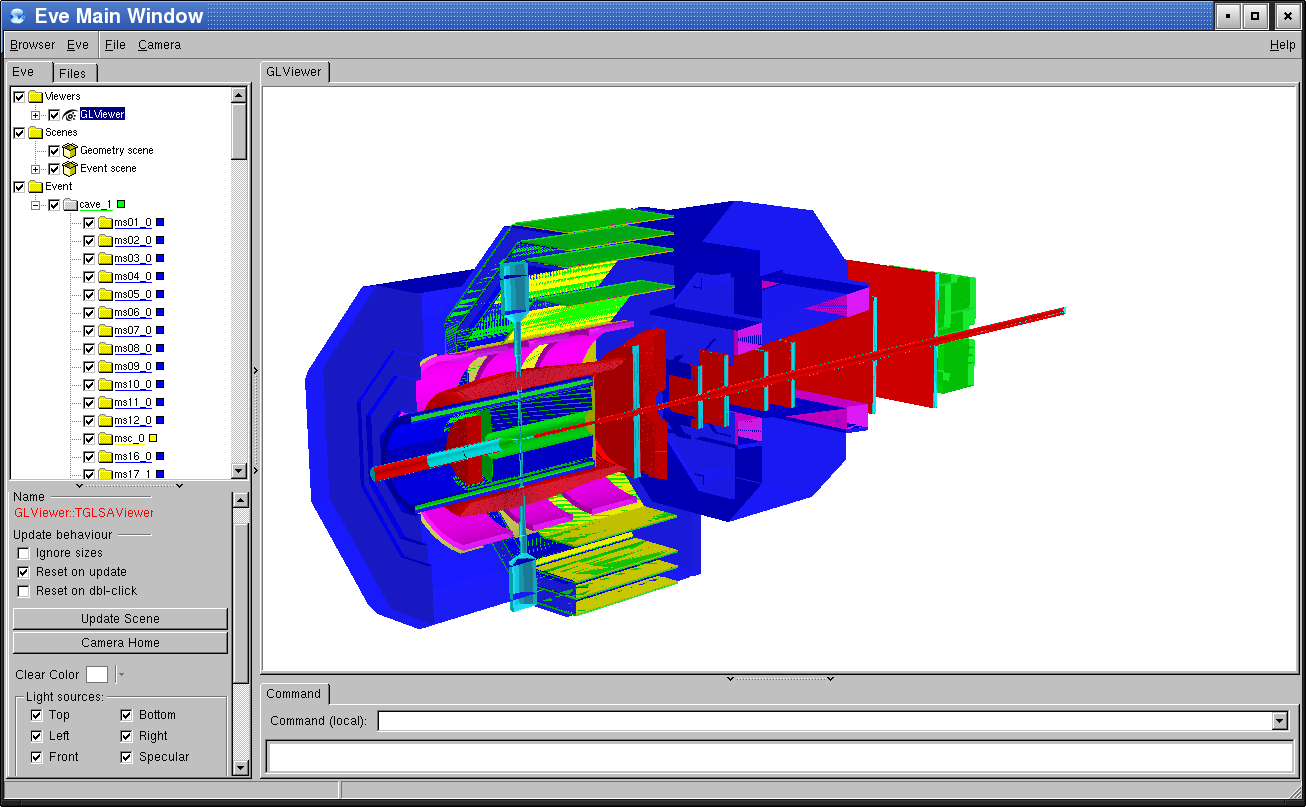Open the Command (local) dropdown arrow

1279,721
